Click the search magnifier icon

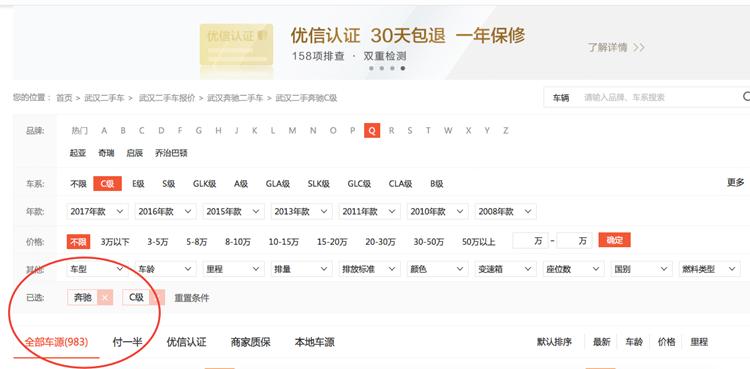coord(746,97)
